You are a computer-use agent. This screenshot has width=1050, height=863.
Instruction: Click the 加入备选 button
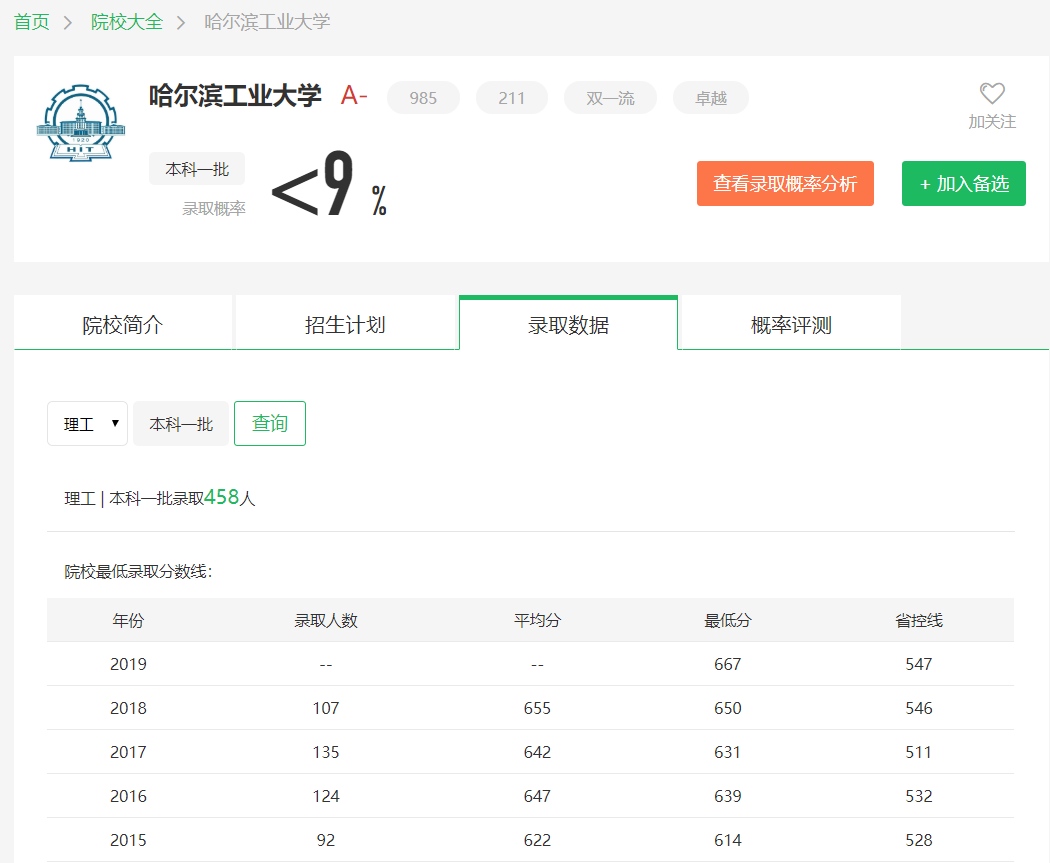tap(964, 183)
